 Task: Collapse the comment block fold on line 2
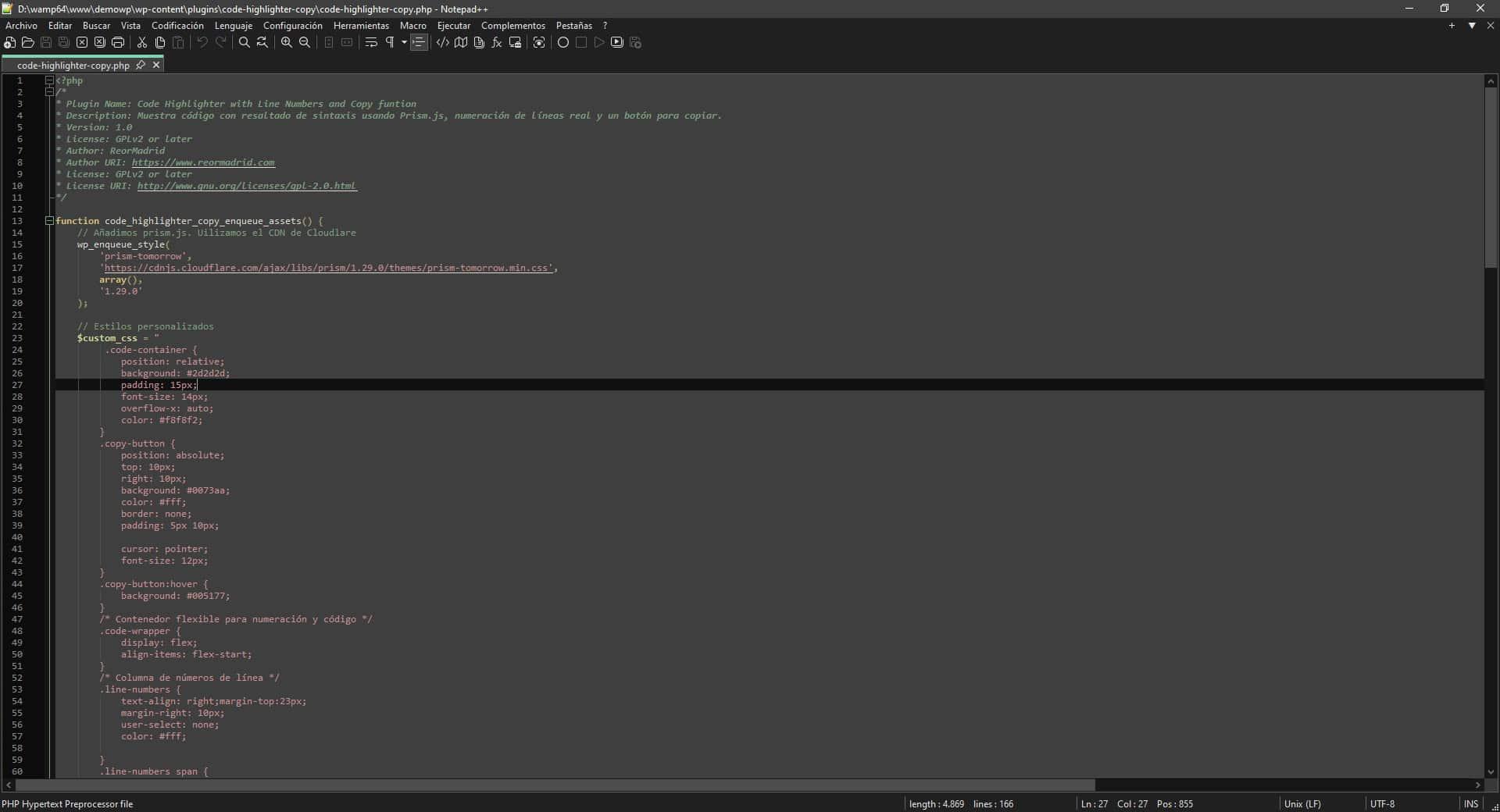click(49, 92)
